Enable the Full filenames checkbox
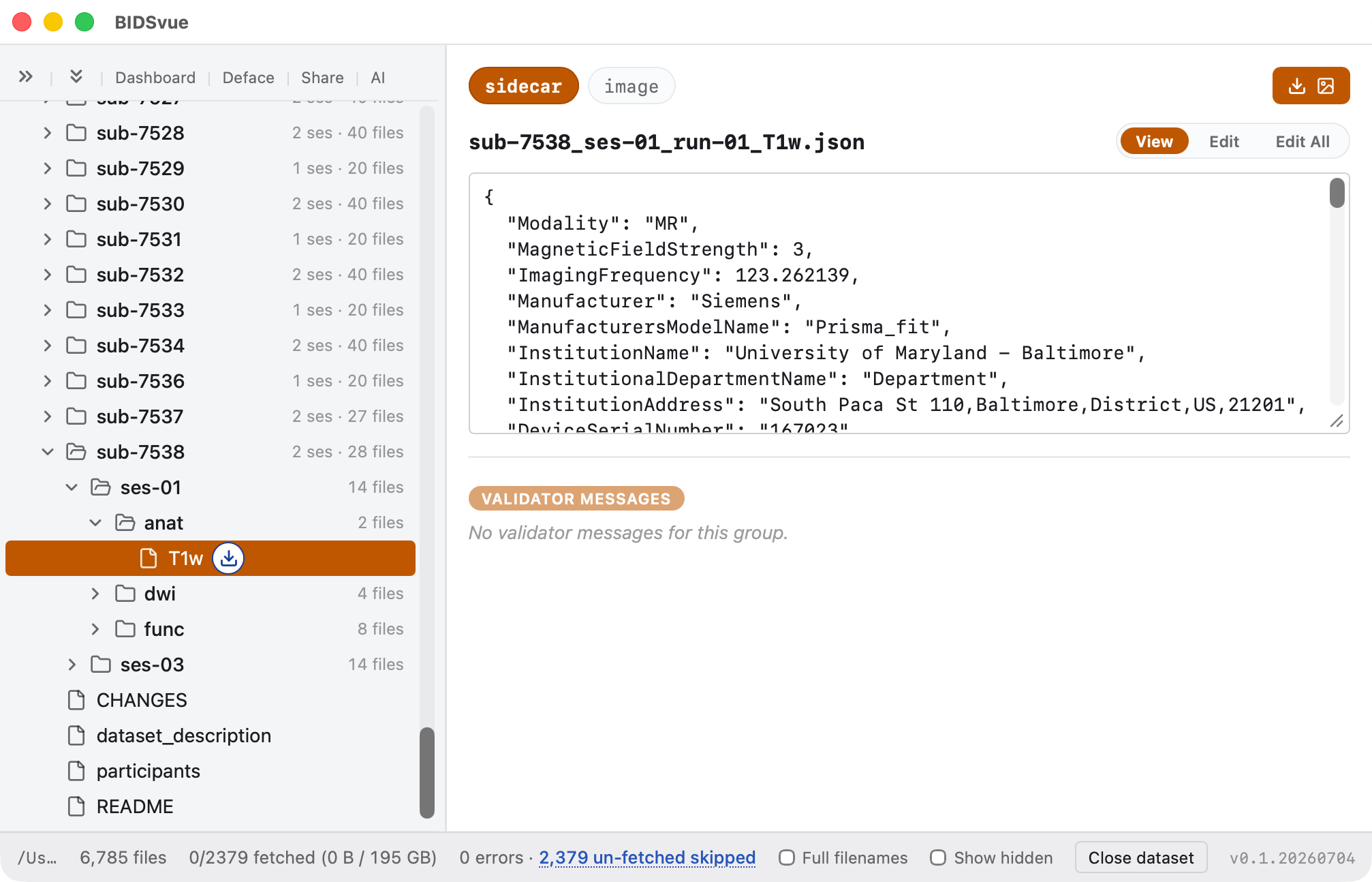The height and width of the screenshot is (882, 1372). (787, 857)
